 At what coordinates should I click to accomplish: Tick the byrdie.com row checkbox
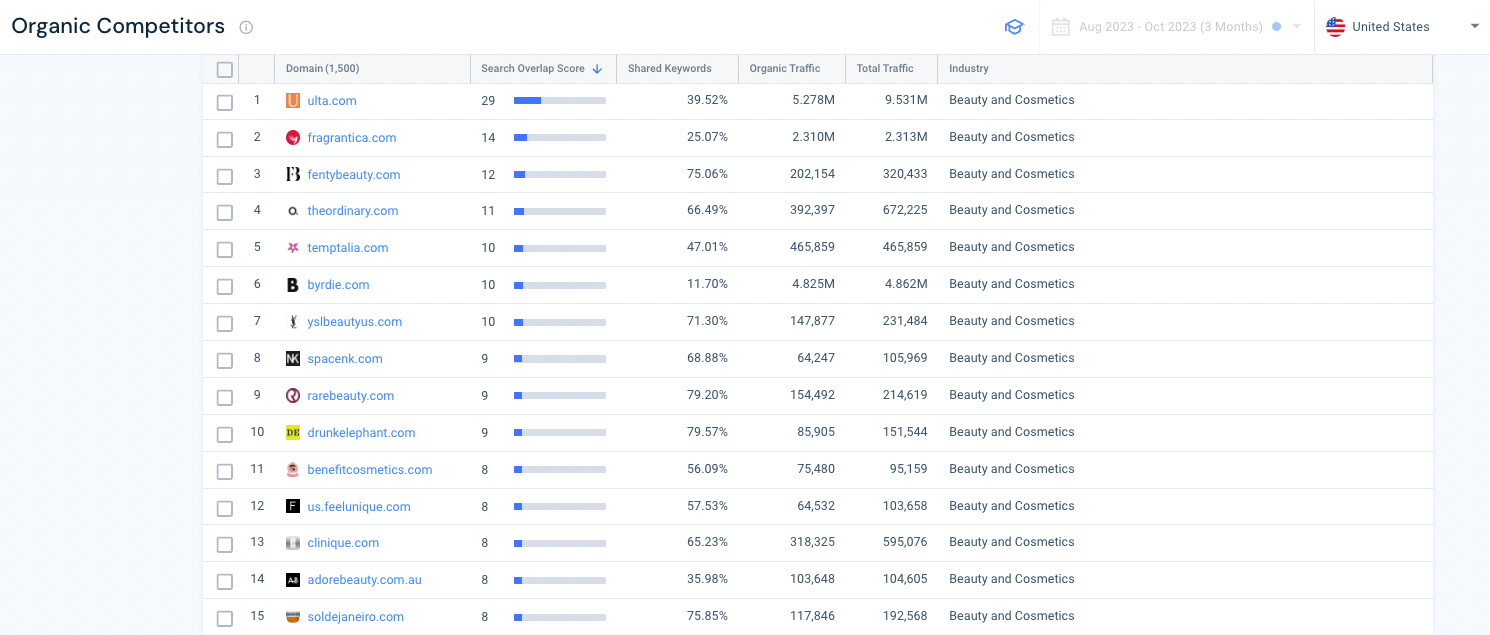(225, 287)
